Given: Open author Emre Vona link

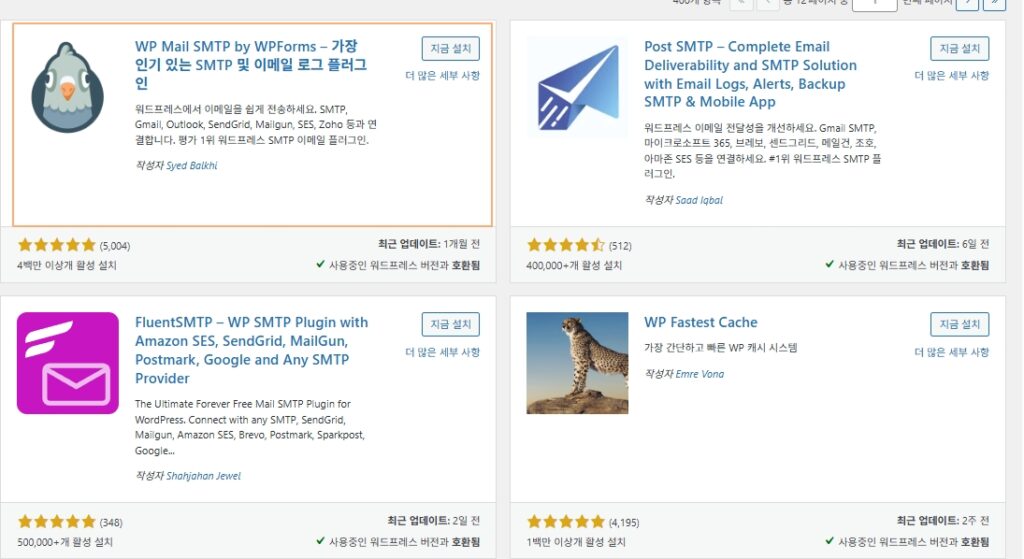Looking at the screenshot, I should coord(699,374).
